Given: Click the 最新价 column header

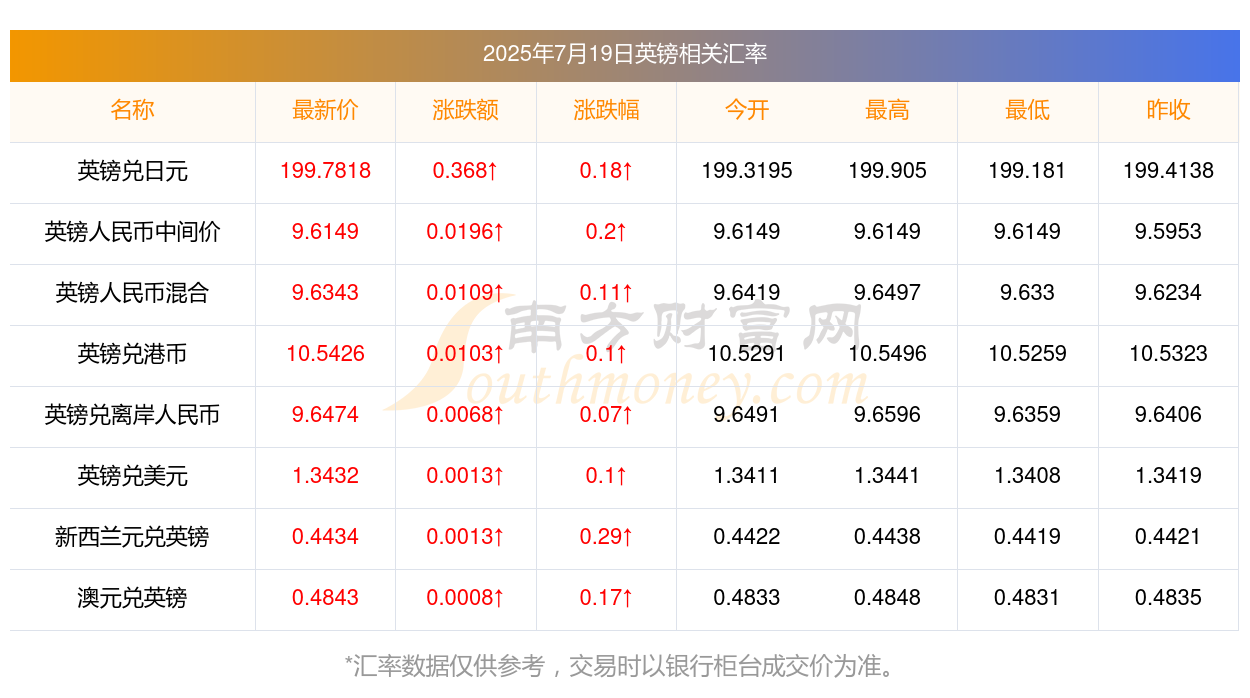Looking at the screenshot, I should click(x=325, y=110).
